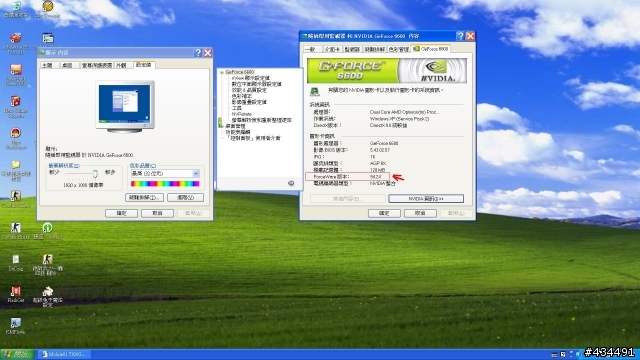Select the GeForce 6600 tab
Image resolution: width=640 pixels, height=360 pixels.
(431, 49)
